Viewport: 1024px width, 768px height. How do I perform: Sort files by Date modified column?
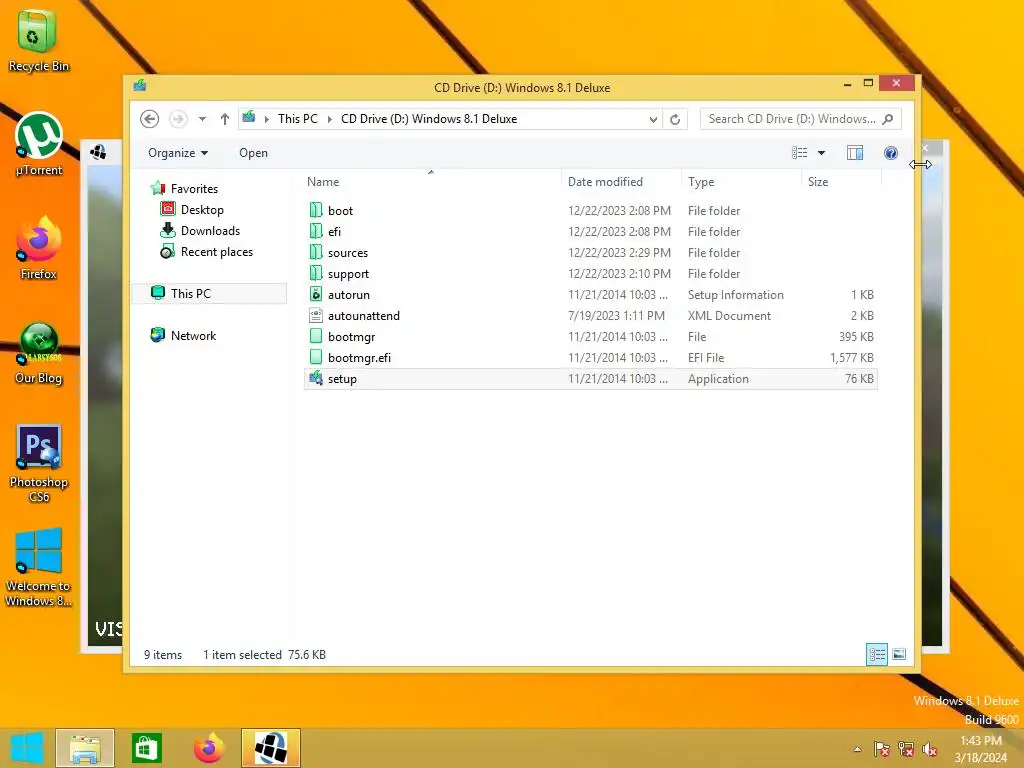pyautogui.click(x=621, y=182)
